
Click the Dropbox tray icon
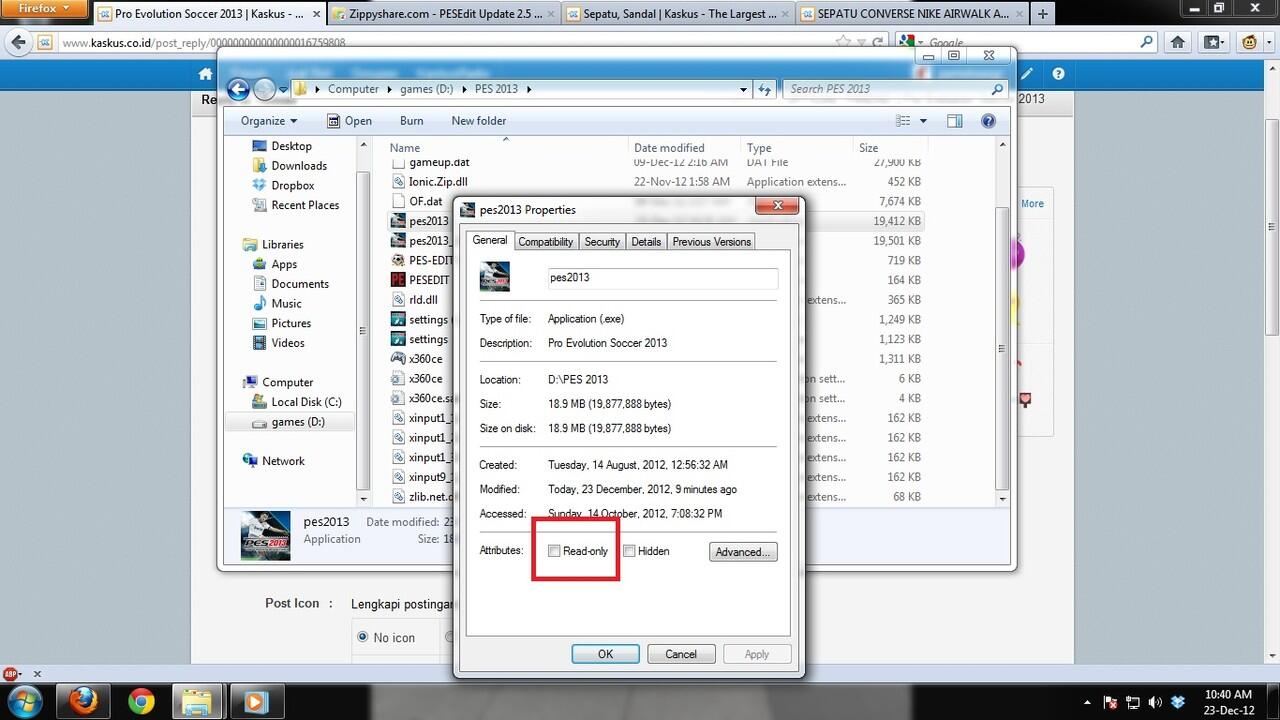pyautogui.click(x=1179, y=702)
